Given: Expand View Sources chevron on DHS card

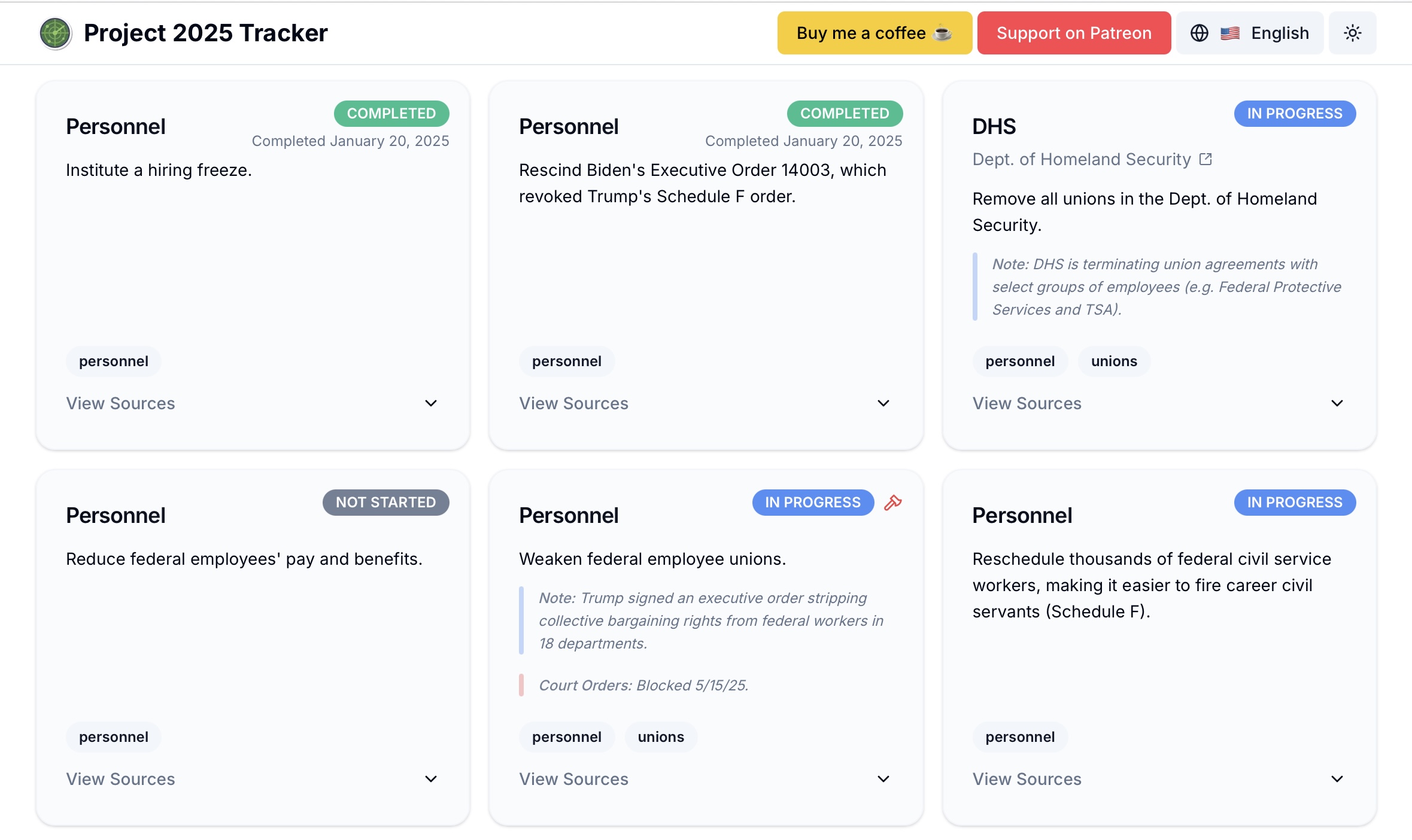Looking at the screenshot, I should point(1337,403).
